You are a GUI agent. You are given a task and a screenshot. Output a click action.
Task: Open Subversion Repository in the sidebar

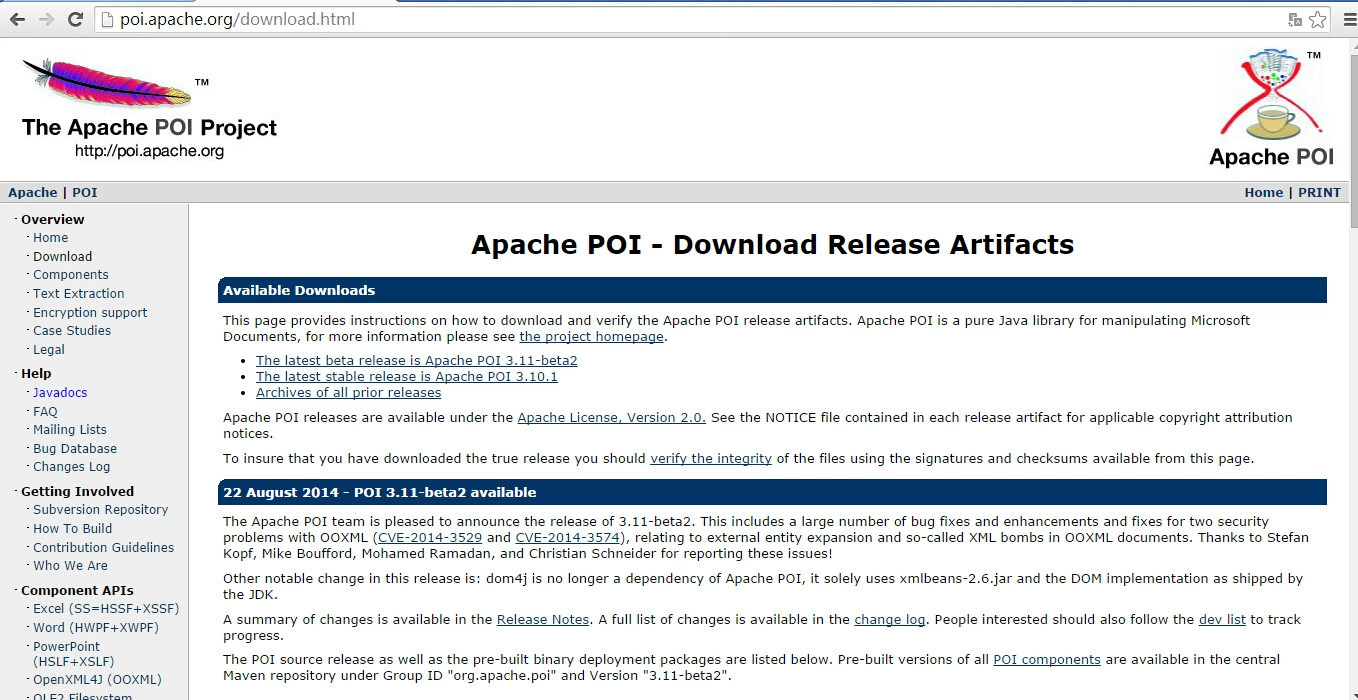[x=101, y=510]
